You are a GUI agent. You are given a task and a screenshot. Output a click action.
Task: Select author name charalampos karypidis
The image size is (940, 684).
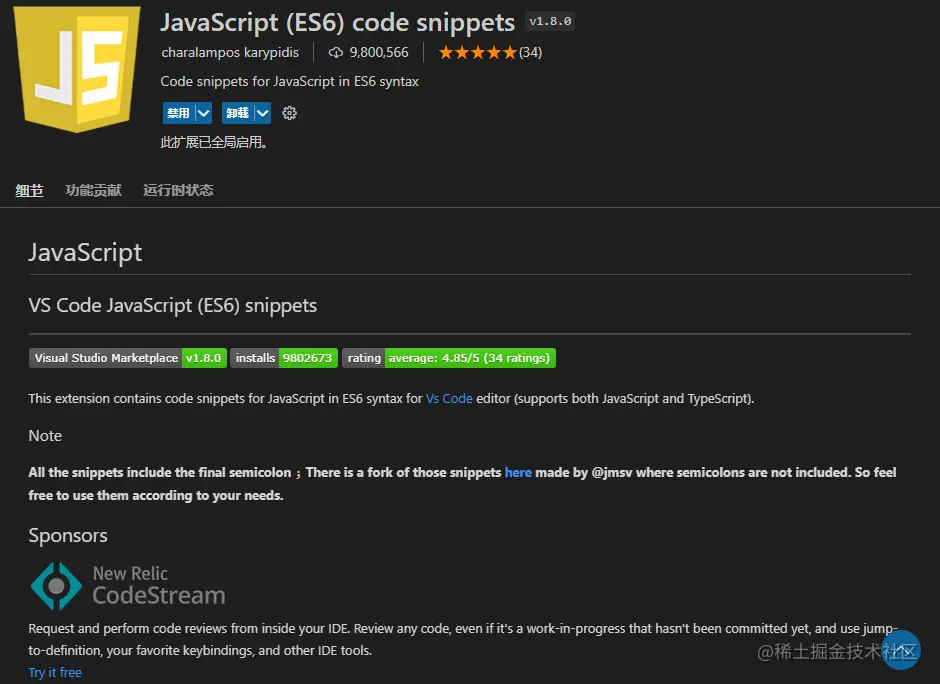pos(230,52)
